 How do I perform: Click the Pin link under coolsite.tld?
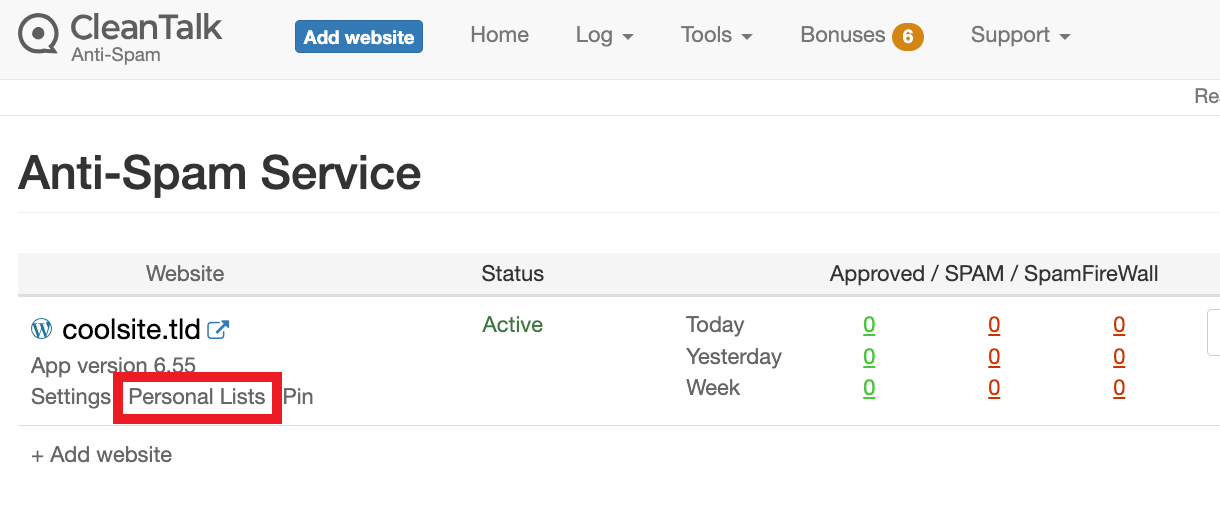point(298,397)
